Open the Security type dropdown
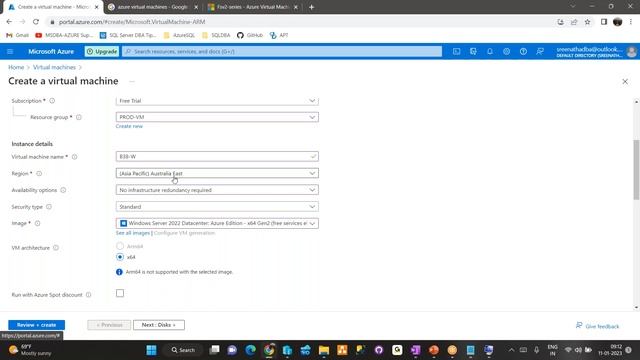The image size is (640, 360). [217, 207]
